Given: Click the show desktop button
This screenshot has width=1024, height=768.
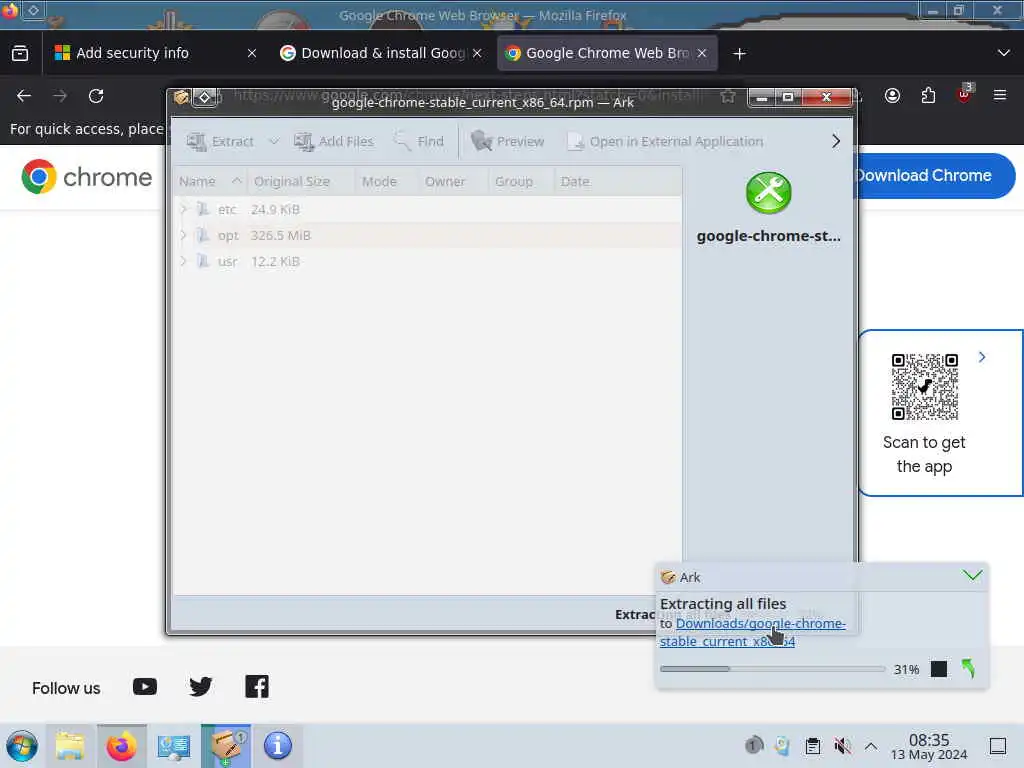Looking at the screenshot, I should coord(998,746).
